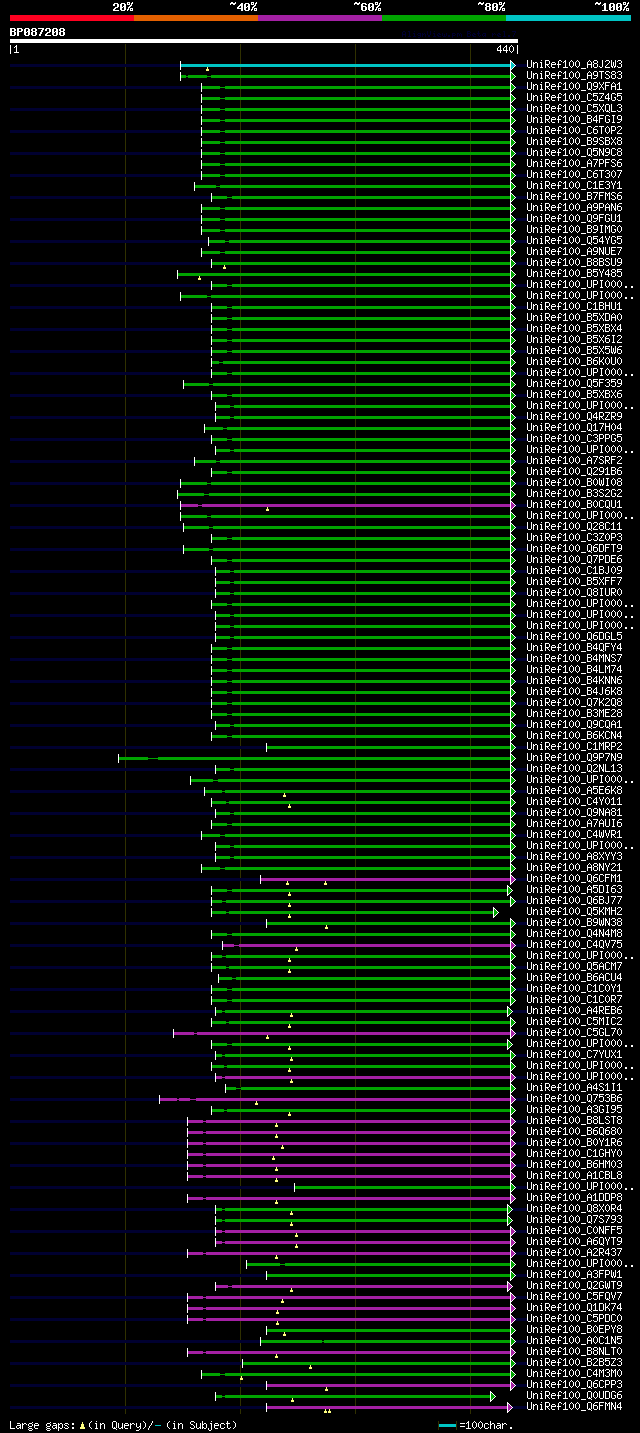Image resolution: width=640 pixels, height=1433 pixels.
Task: Open hit UniRef100_C1GHY0
Action: coord(574,1154)
